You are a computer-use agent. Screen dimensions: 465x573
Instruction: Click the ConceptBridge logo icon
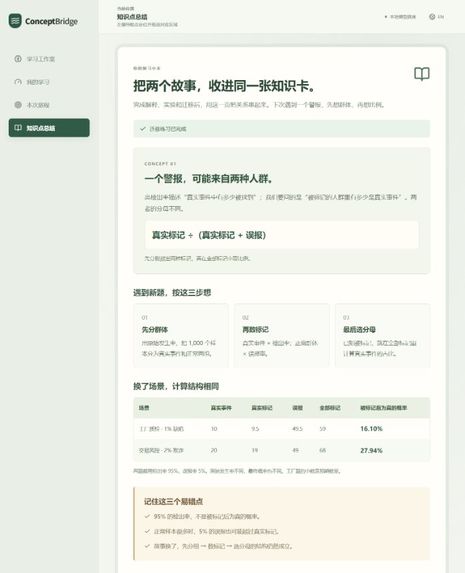tap(15, 21)
